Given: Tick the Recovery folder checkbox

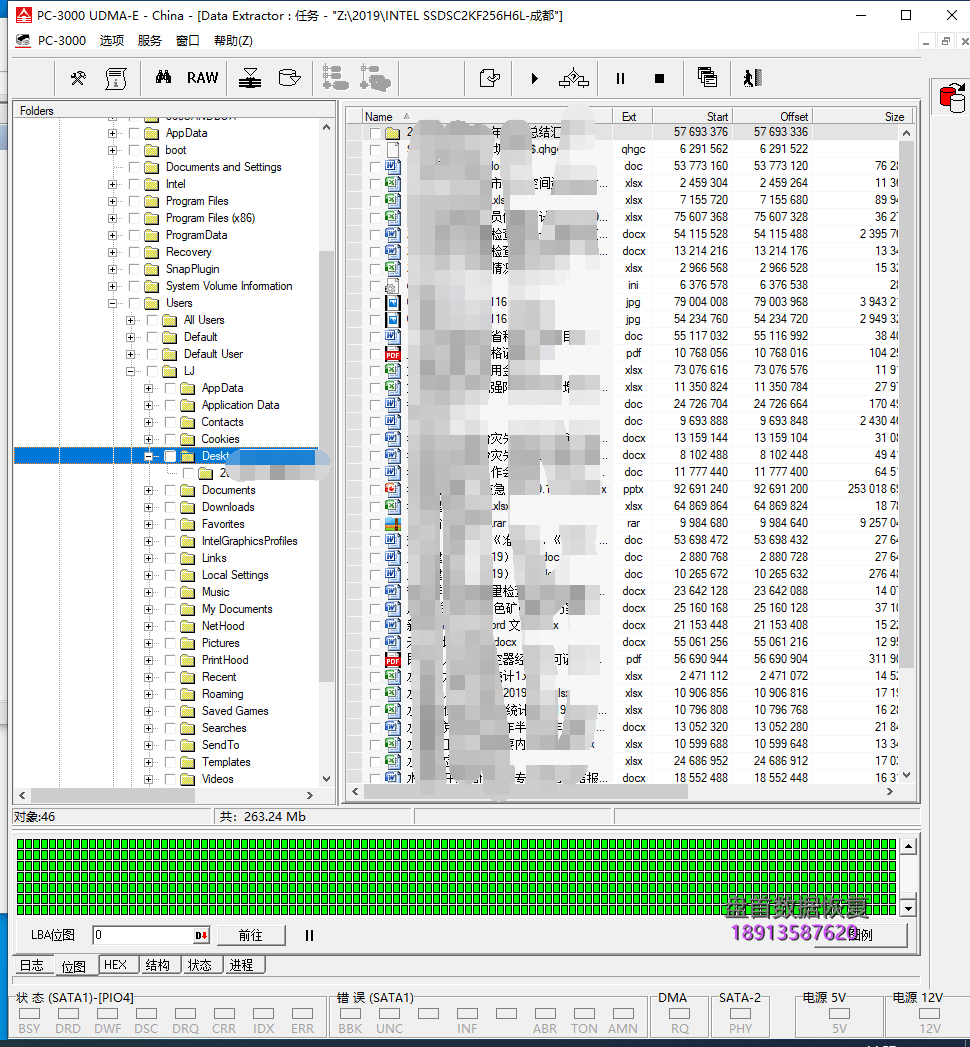Looking at the screenshot, I should pos(134,252).
